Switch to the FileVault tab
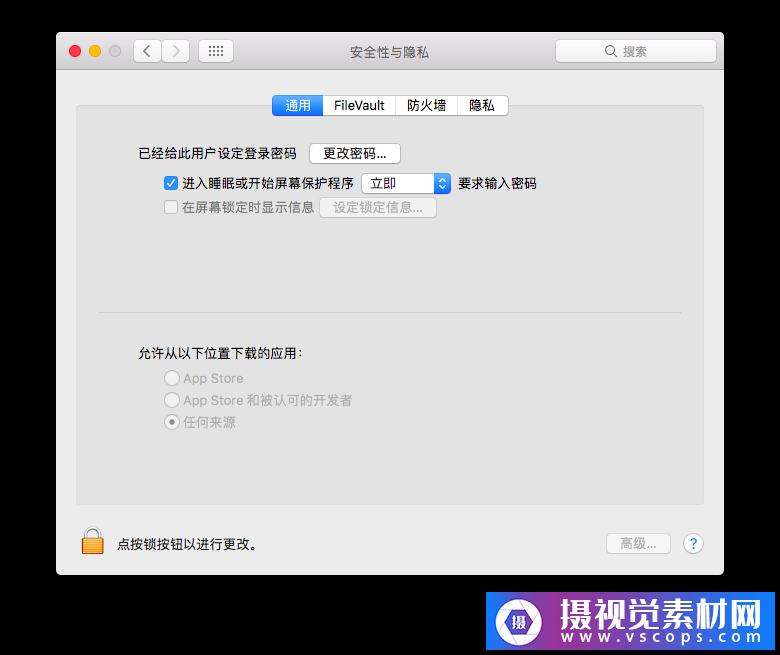This screenshot has width=780, height=655. coord(359,105)
